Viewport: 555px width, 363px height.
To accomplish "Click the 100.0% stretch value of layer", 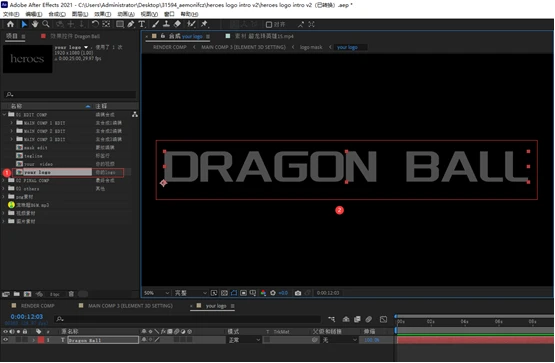I will (371, 340).
